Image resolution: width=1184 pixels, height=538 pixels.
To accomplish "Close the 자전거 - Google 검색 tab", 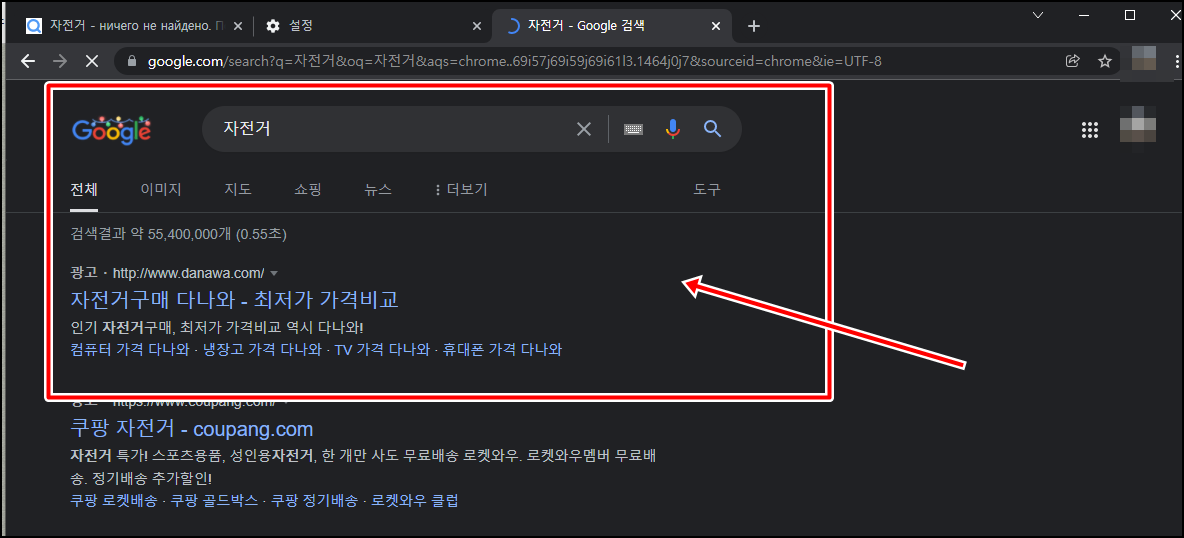I will point(716,26).
